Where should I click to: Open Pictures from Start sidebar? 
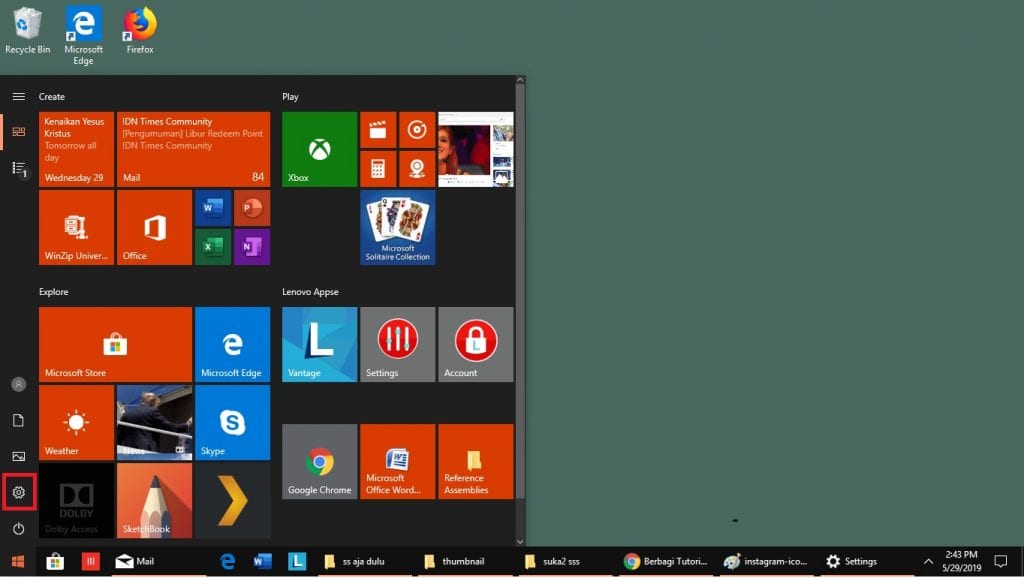18,457
